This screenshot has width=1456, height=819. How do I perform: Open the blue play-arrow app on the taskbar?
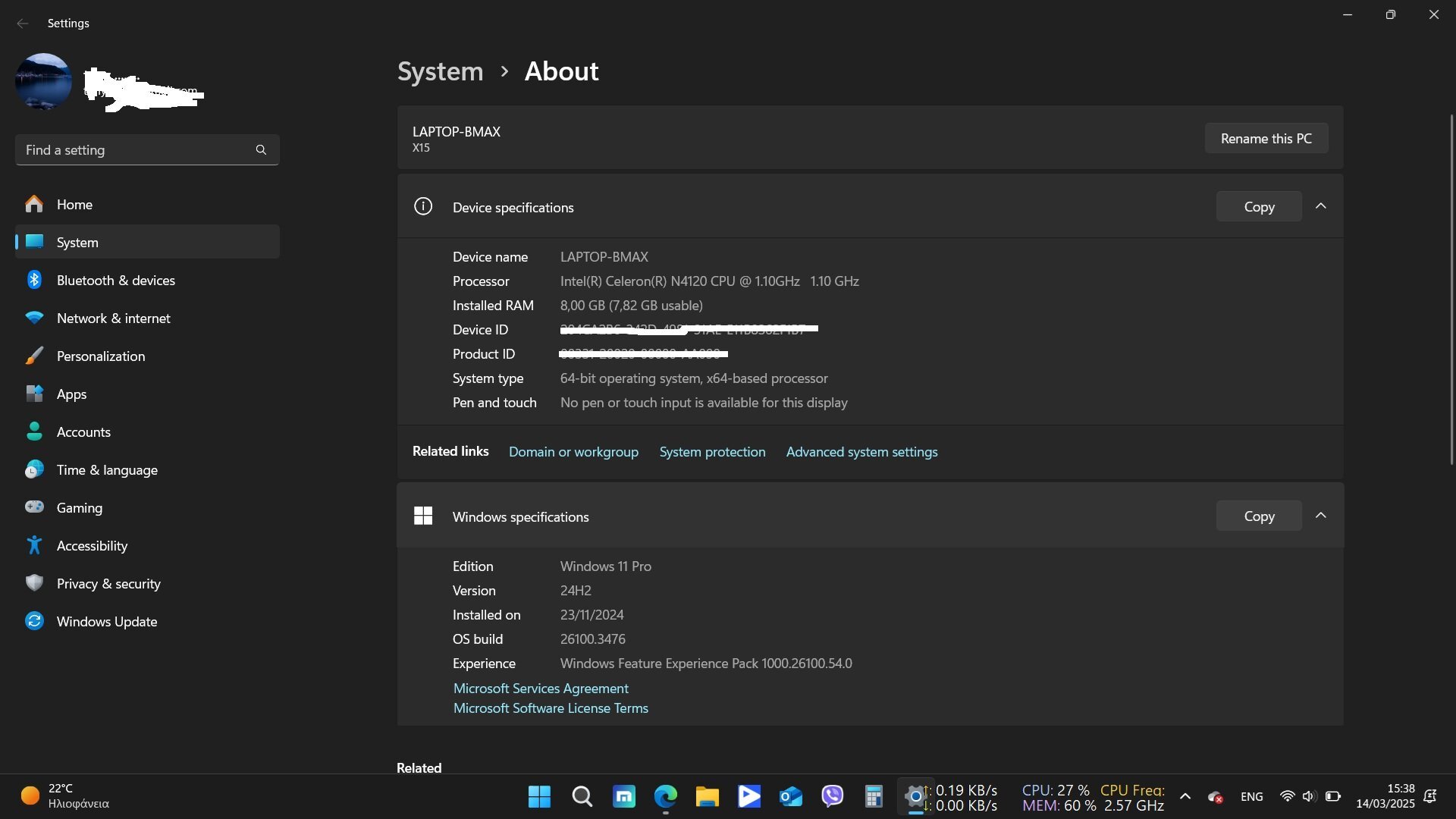[x=748, y=796]
